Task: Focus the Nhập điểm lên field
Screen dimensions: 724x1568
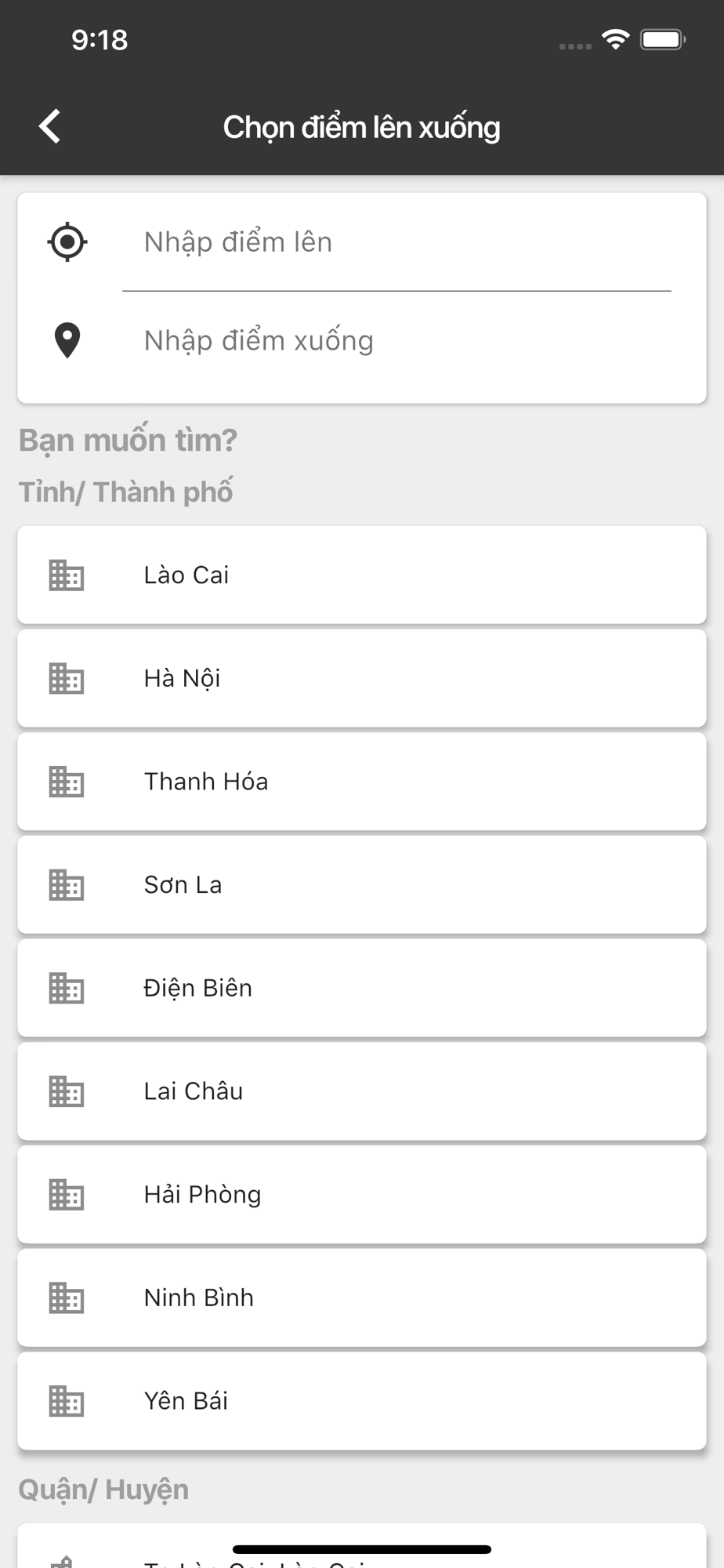Action: point(397,242)
